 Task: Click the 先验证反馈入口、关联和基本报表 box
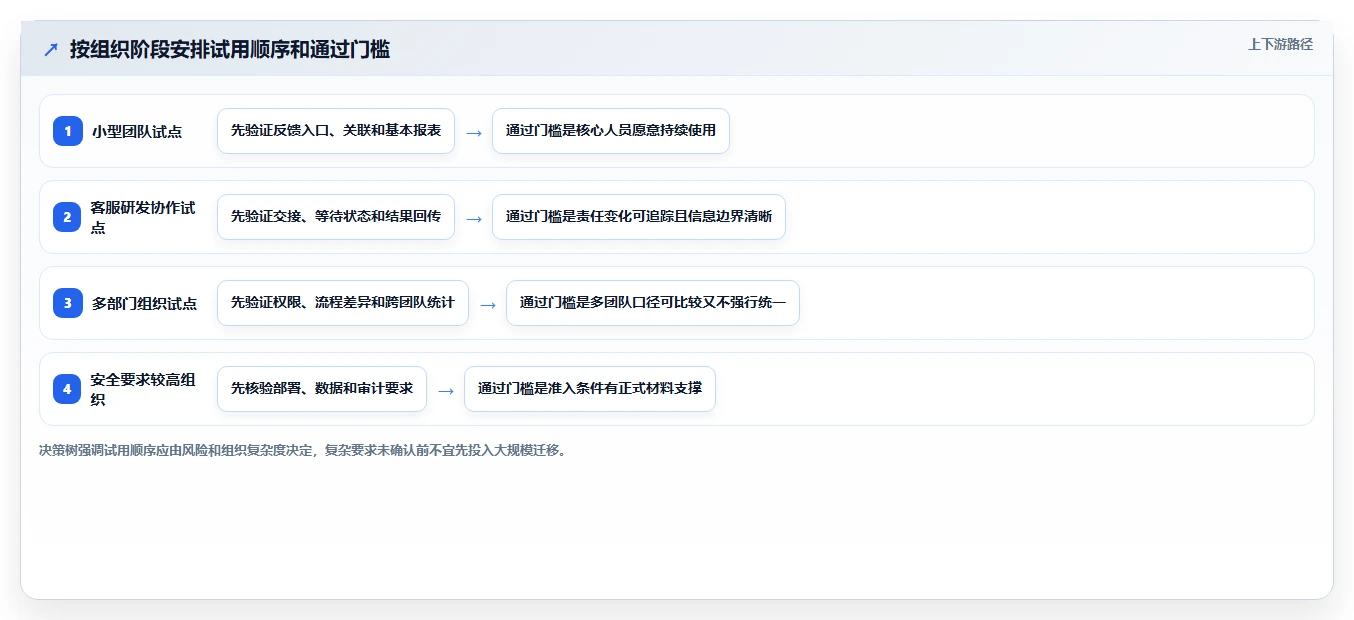click(336, 131)
